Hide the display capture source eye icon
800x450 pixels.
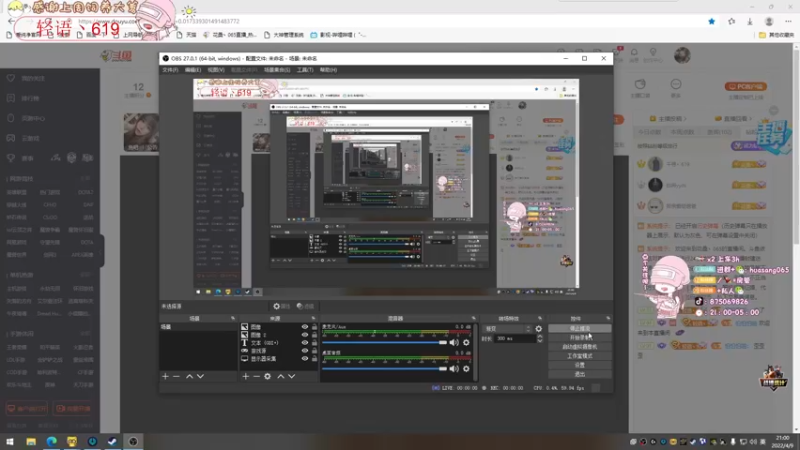(305, 359)
